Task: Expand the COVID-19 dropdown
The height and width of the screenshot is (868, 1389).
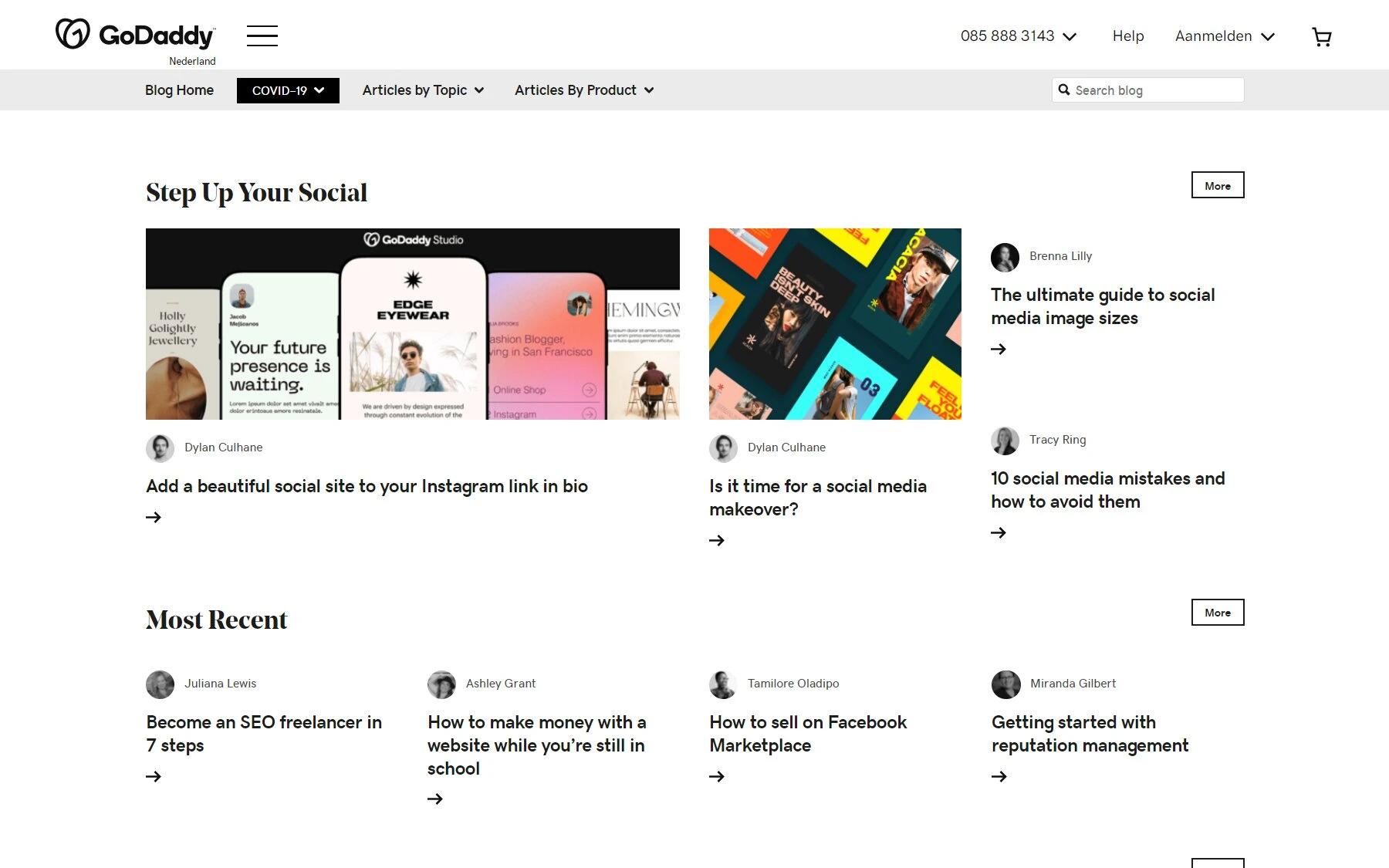Action: click(288, 90)
